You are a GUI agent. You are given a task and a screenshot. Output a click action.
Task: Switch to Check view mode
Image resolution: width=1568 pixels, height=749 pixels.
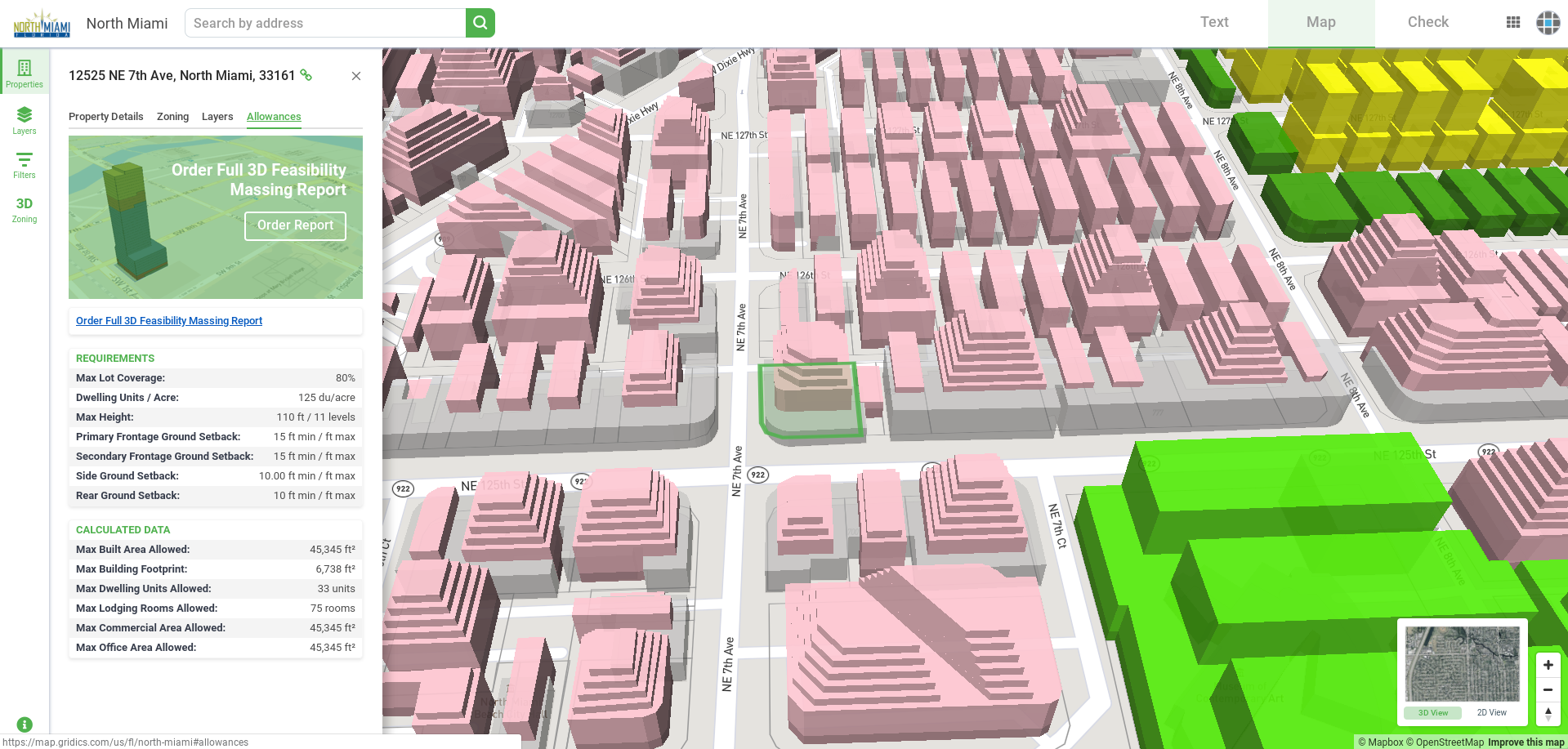point(1428,23)
